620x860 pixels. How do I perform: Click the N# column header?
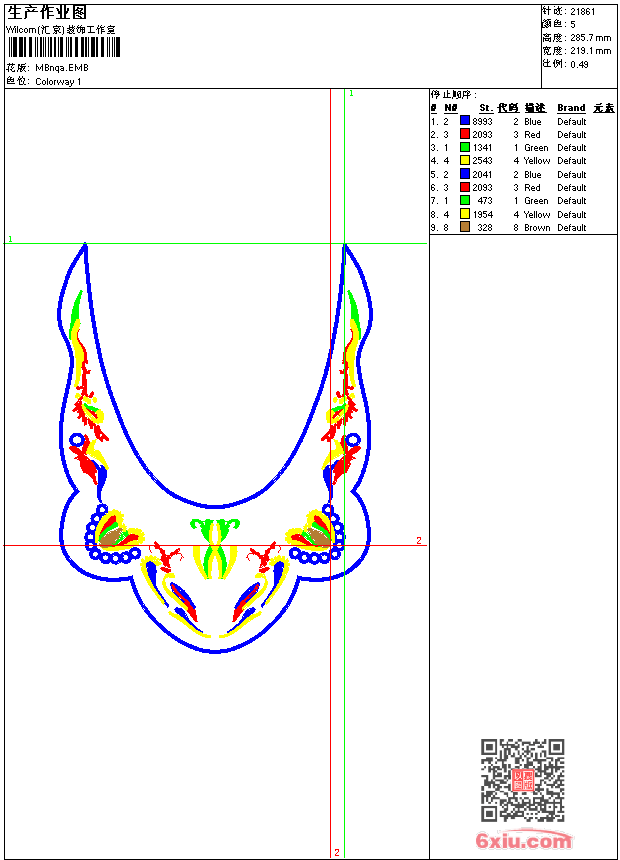click(450, 108)
